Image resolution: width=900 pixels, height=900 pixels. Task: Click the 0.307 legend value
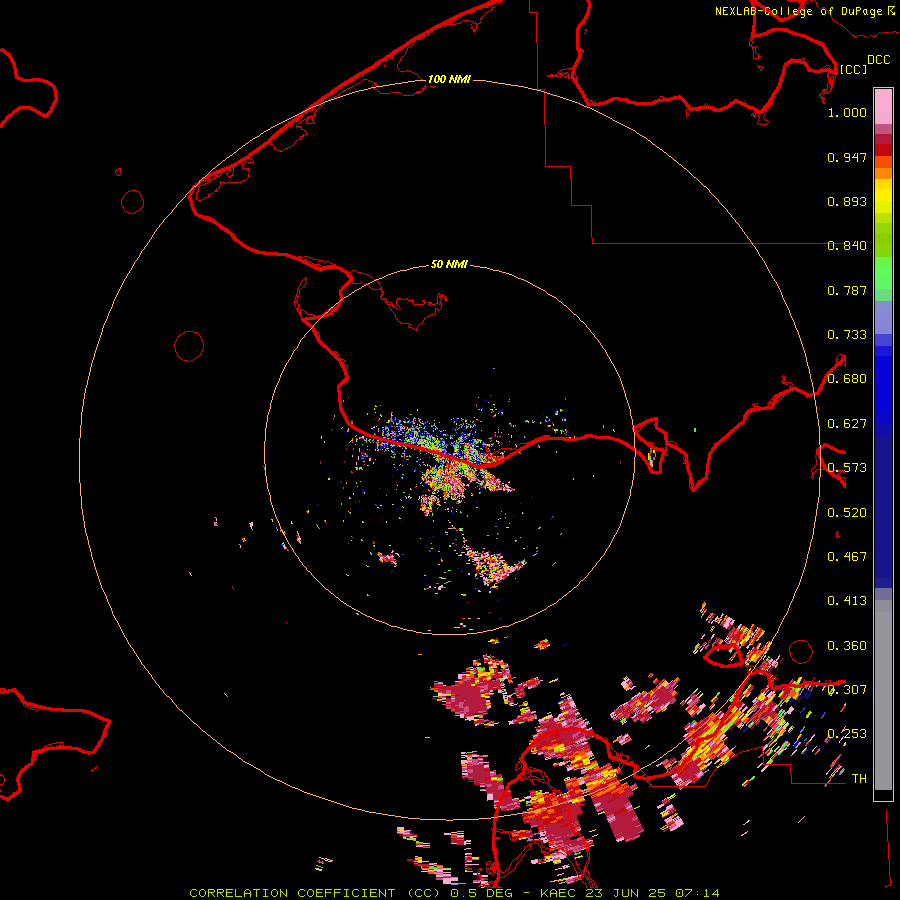(847, 690)
